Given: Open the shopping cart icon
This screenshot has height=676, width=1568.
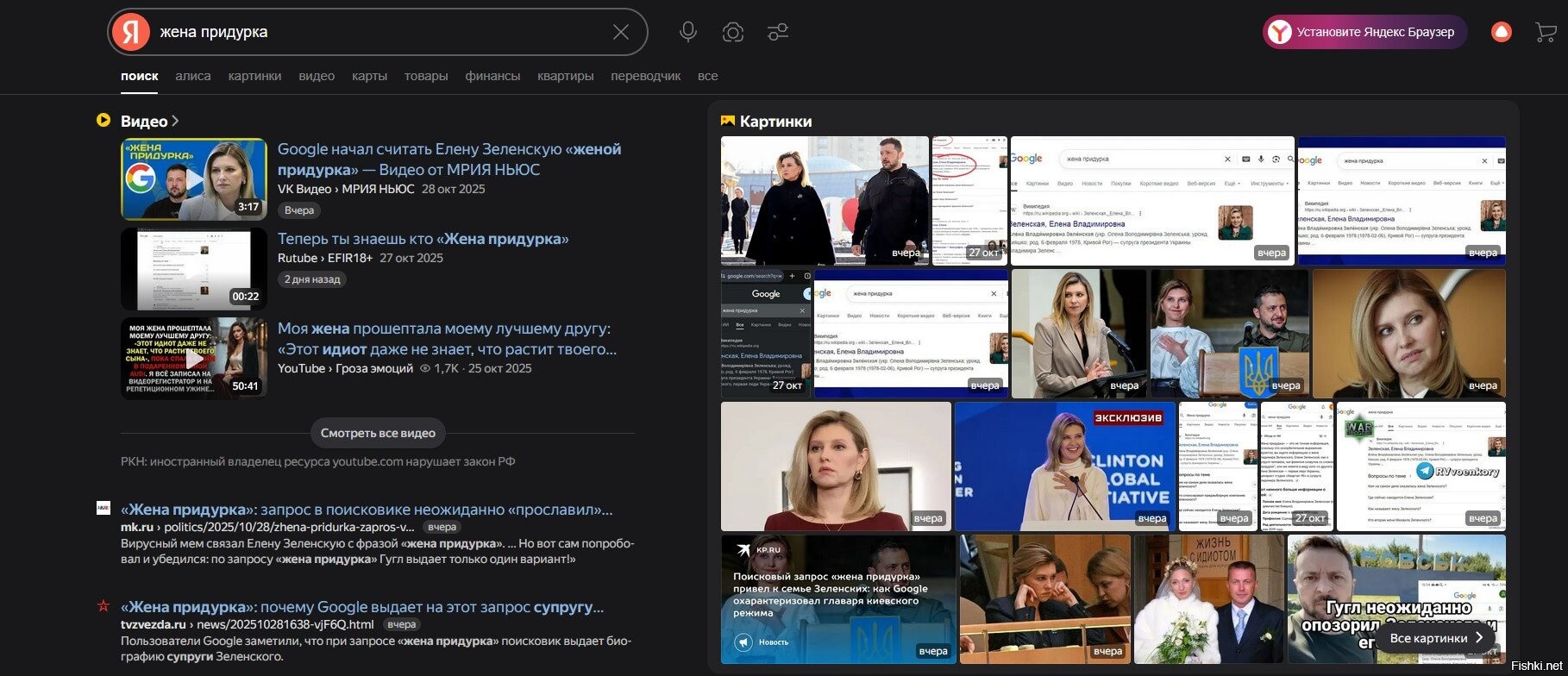Looking at the screenshot, I should (1546, 33).
